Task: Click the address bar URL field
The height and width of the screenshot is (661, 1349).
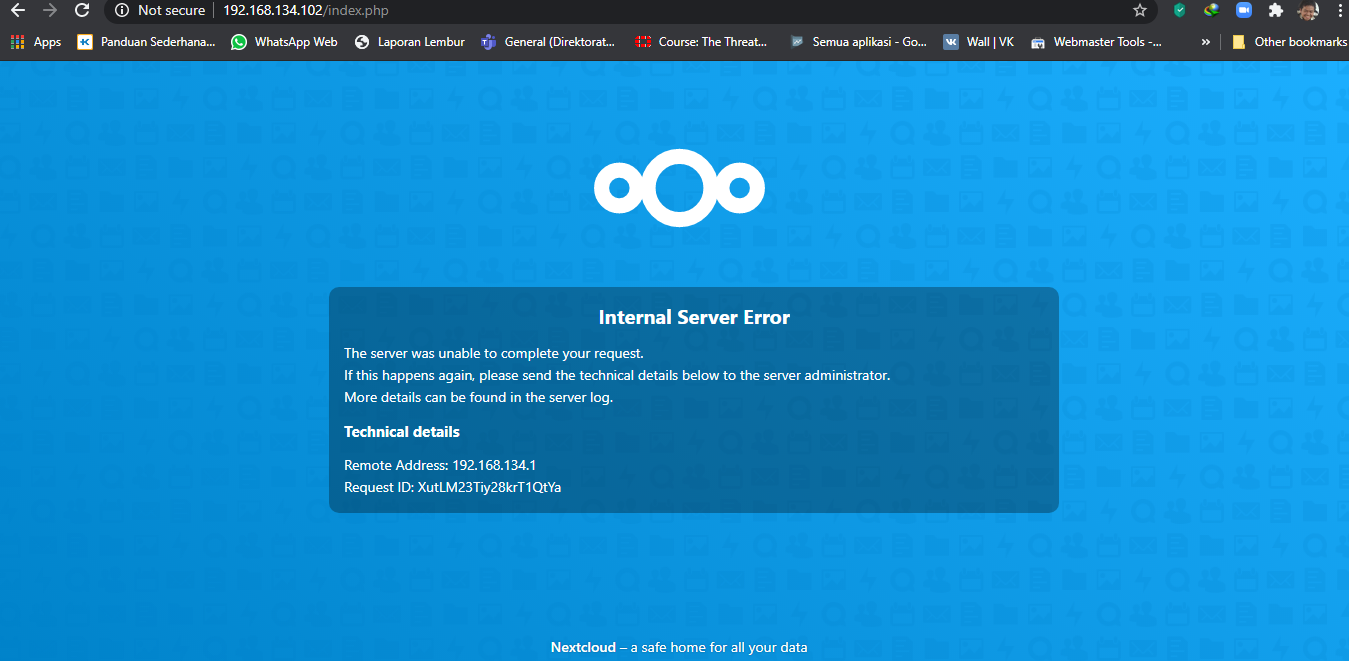Action: [600, 11]
